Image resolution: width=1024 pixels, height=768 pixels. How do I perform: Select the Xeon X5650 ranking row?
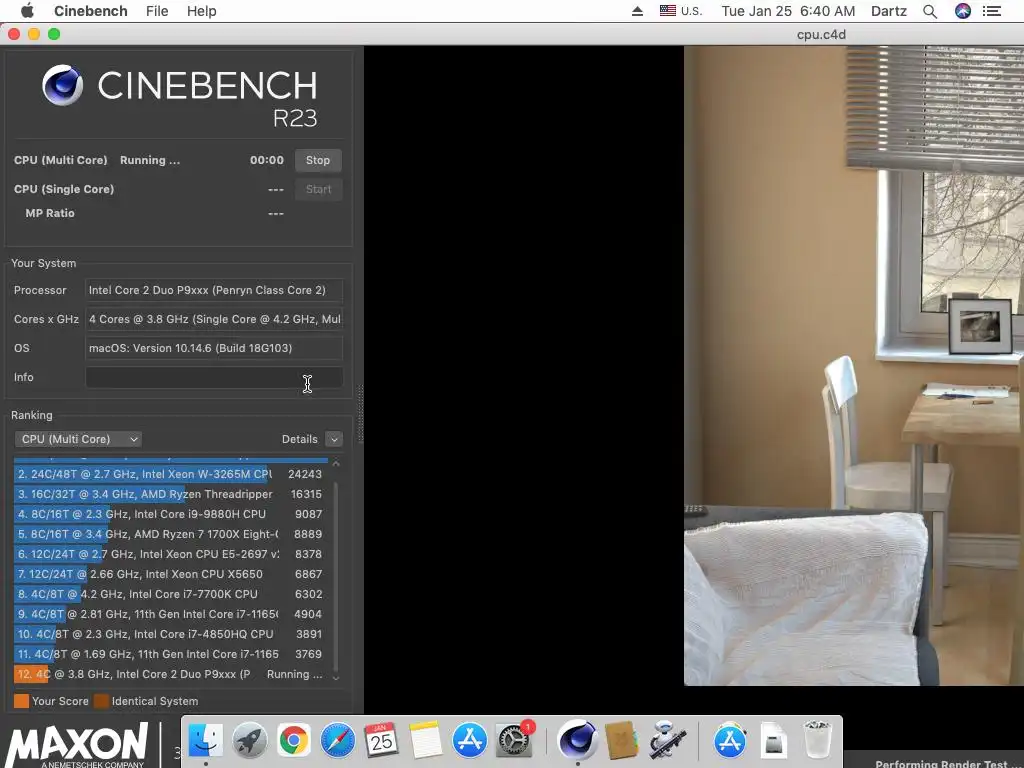coord(170,574)
